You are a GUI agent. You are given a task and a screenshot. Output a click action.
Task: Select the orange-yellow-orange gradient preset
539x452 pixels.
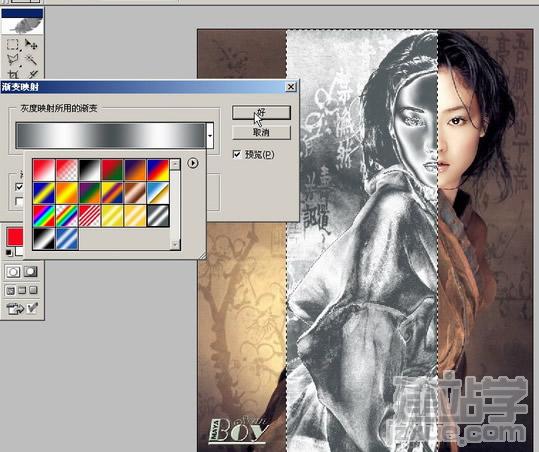67,193
